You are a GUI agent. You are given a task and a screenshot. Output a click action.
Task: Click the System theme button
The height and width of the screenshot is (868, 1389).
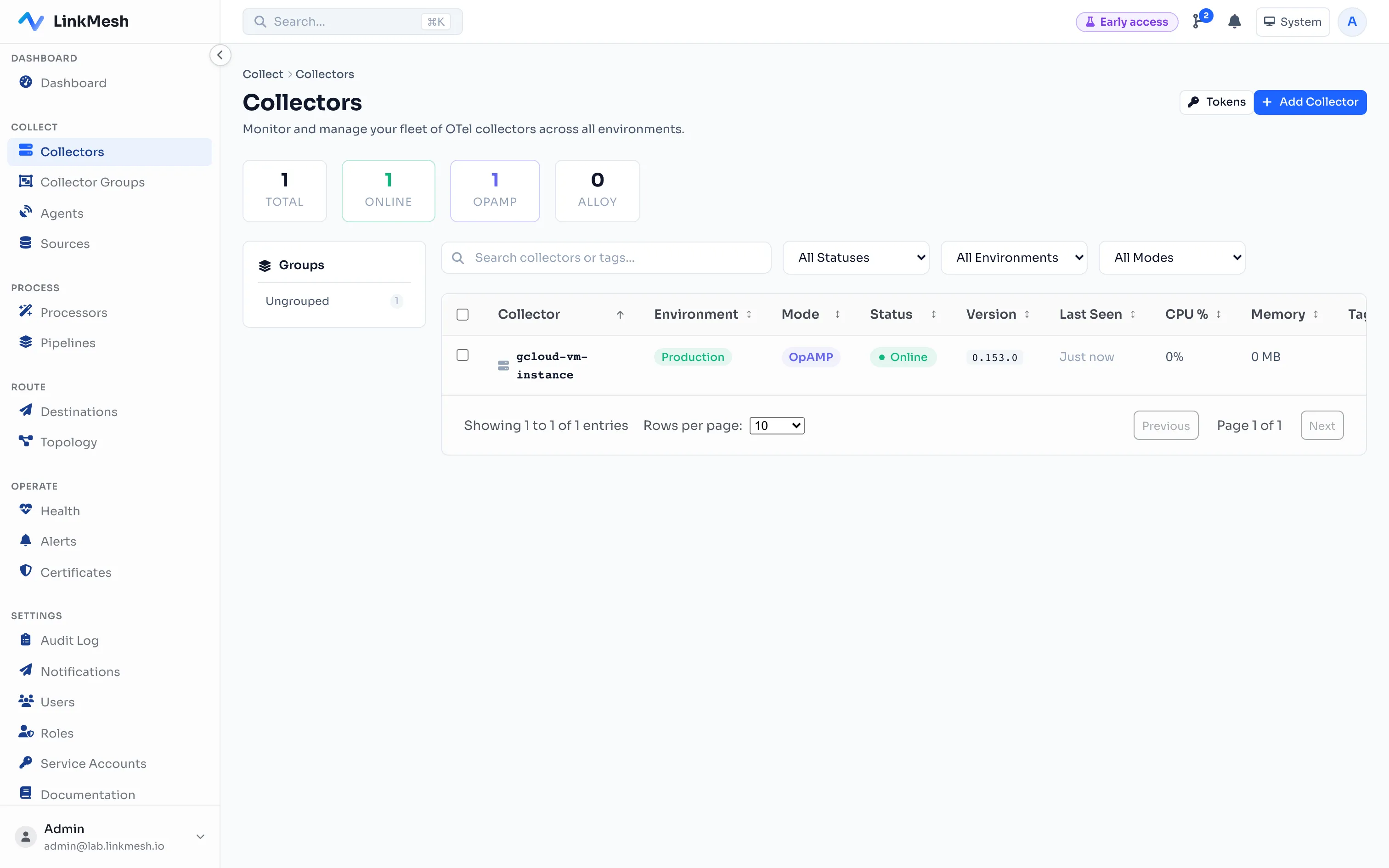click(1293, 22)
